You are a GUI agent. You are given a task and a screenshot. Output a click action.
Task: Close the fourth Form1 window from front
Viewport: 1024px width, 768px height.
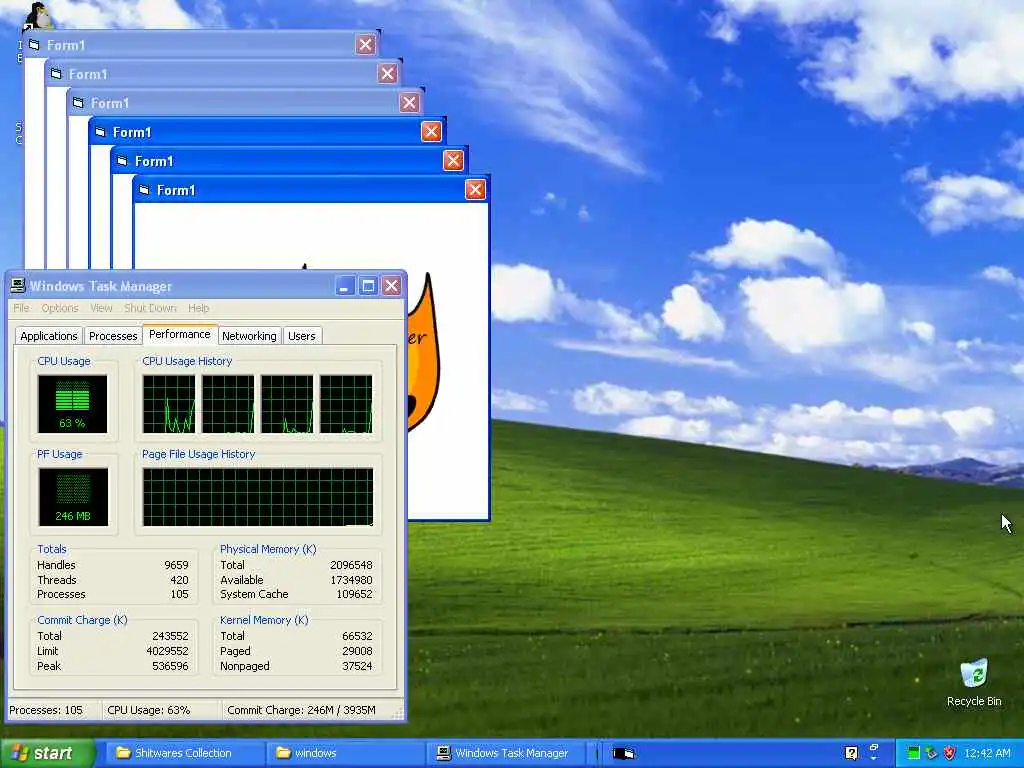(409, 103)
